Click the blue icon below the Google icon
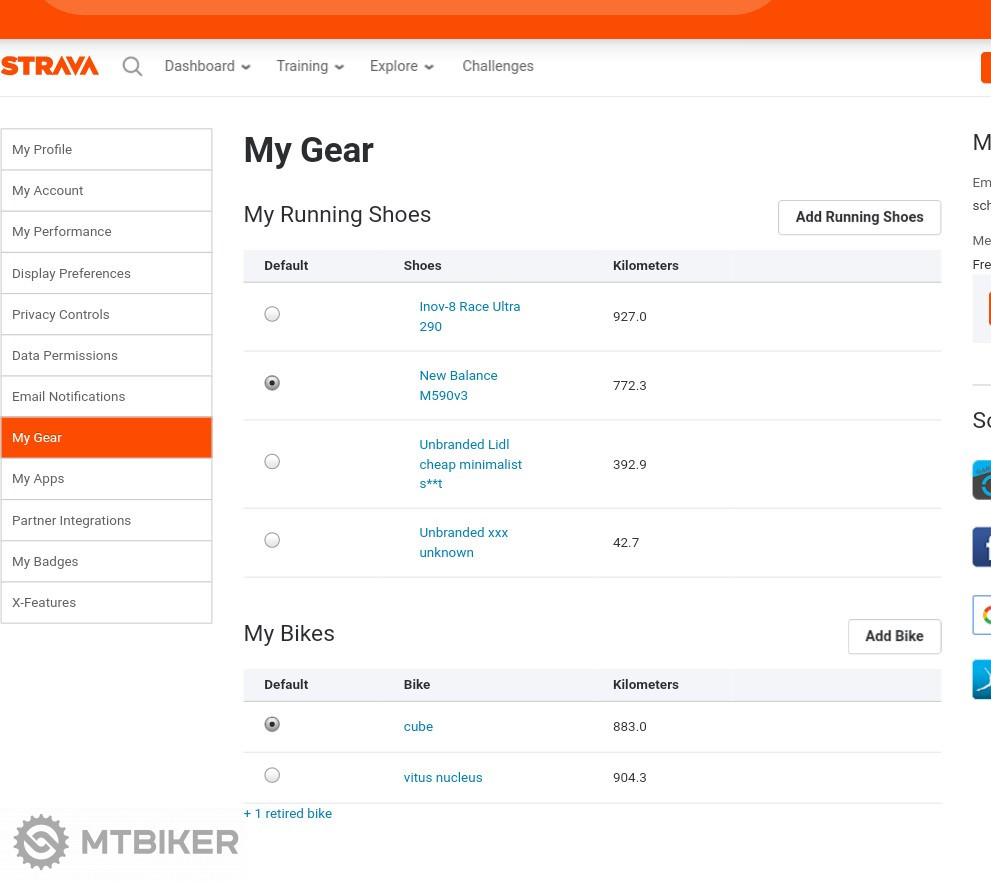991x881 pixels. click(982, 679)
